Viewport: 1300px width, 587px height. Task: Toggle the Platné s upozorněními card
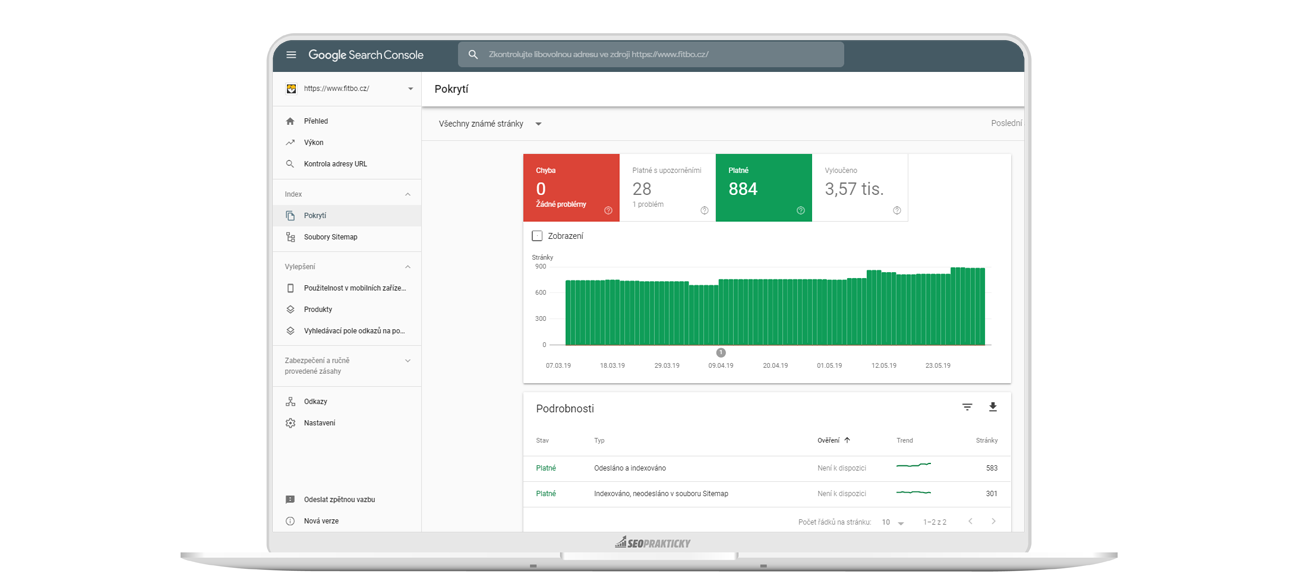pos(668,188)
